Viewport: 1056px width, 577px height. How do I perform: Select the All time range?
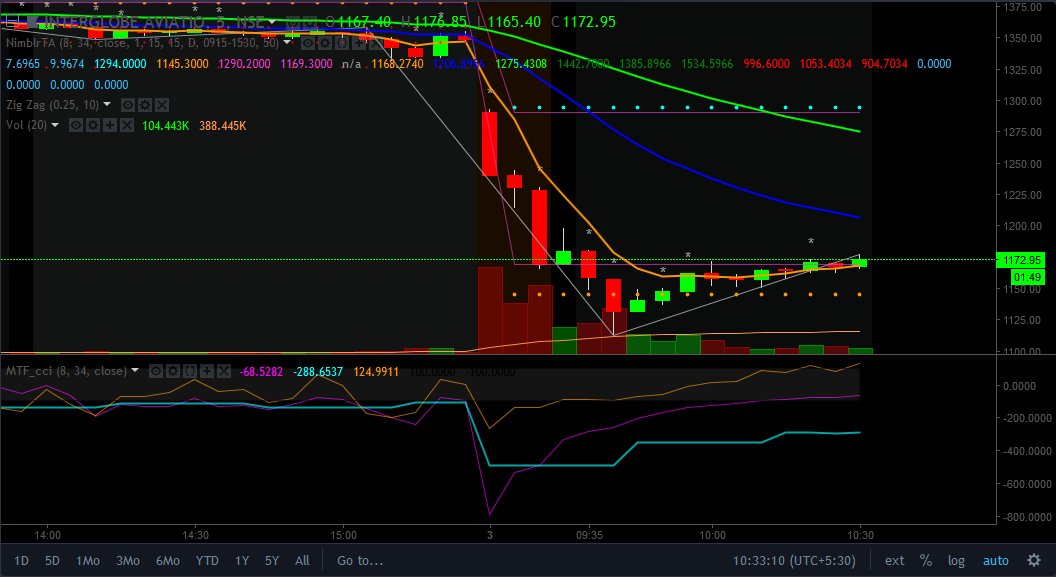(302, 561)
